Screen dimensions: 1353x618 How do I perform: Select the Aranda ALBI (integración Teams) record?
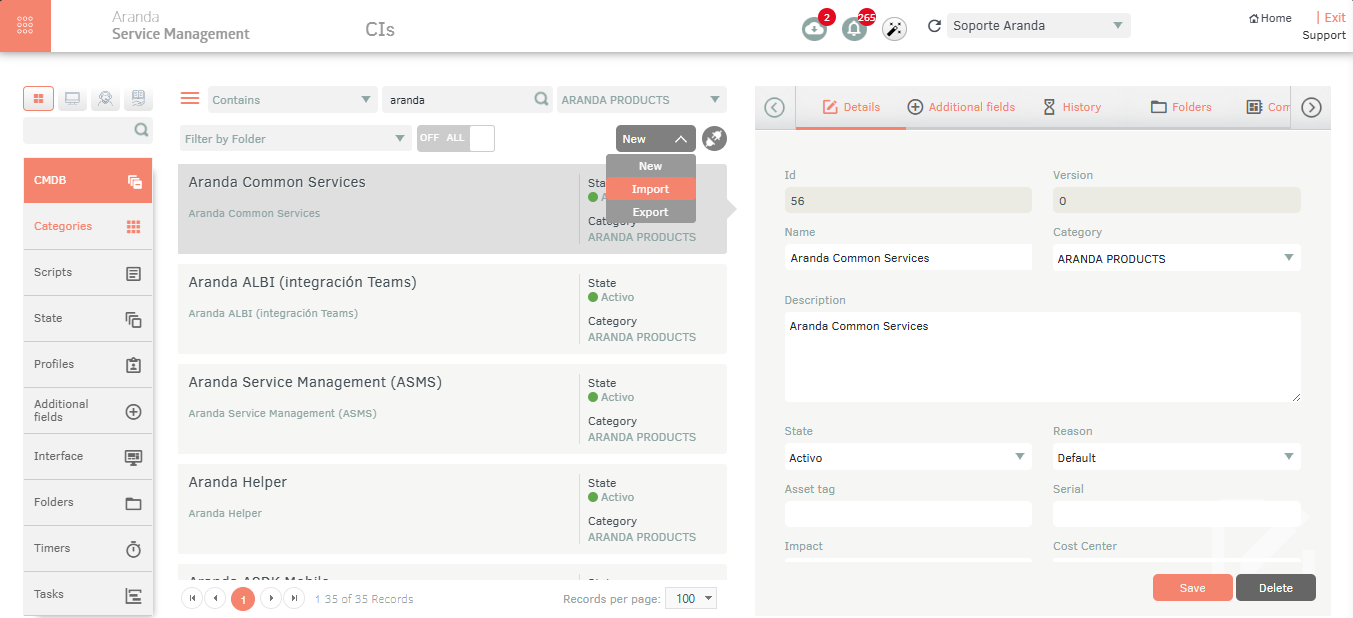(452, 309)
